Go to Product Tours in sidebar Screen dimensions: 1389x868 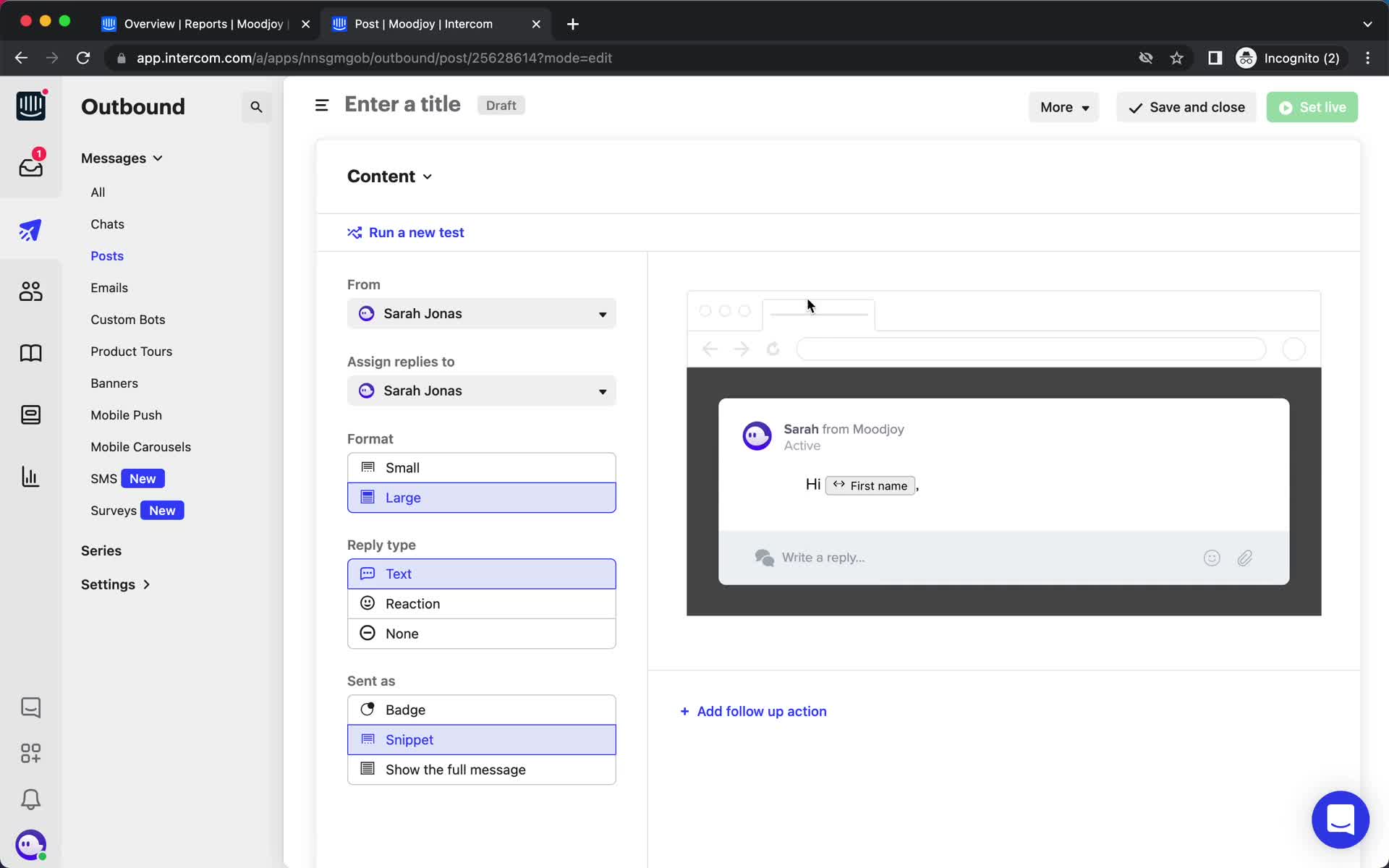[132, 352]
